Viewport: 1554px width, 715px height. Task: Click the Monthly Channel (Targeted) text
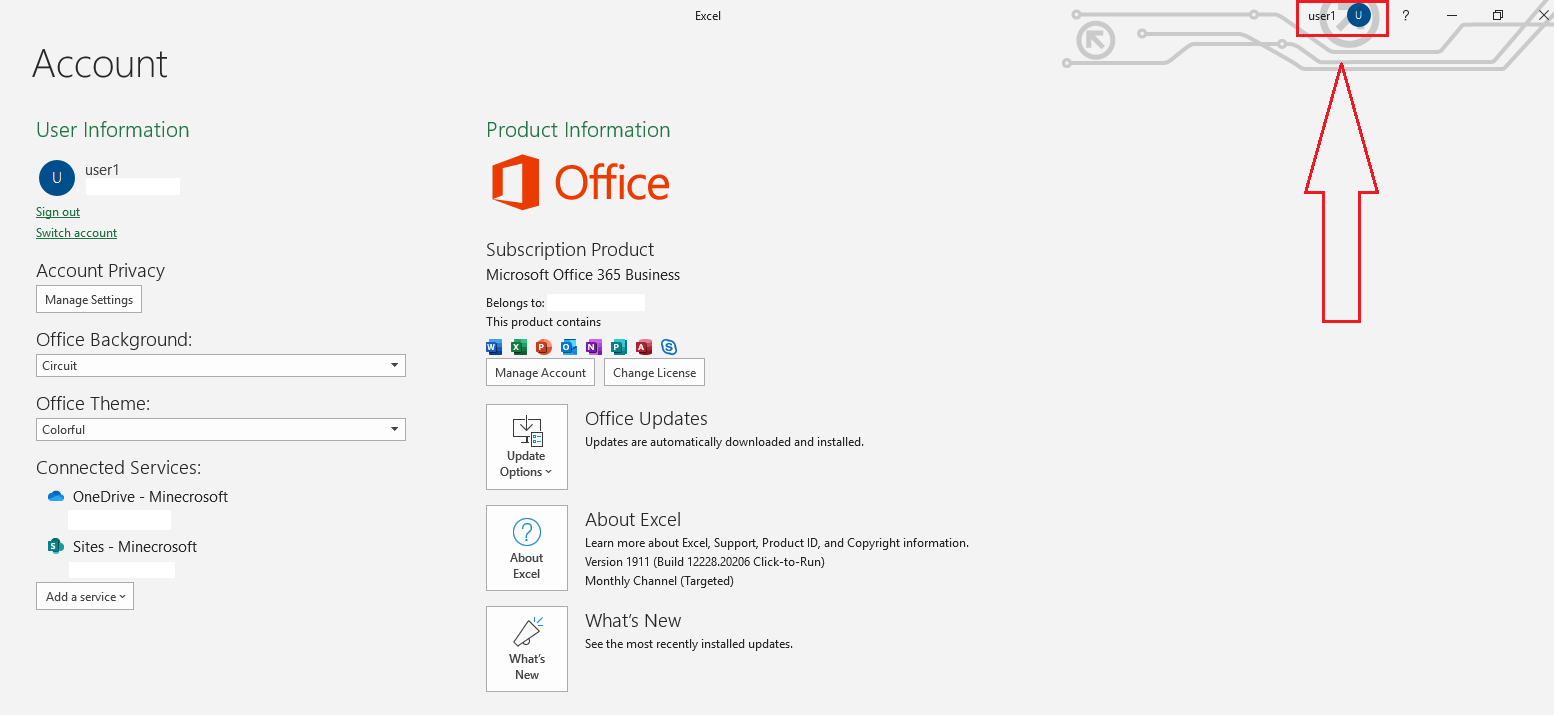point(659,581)
